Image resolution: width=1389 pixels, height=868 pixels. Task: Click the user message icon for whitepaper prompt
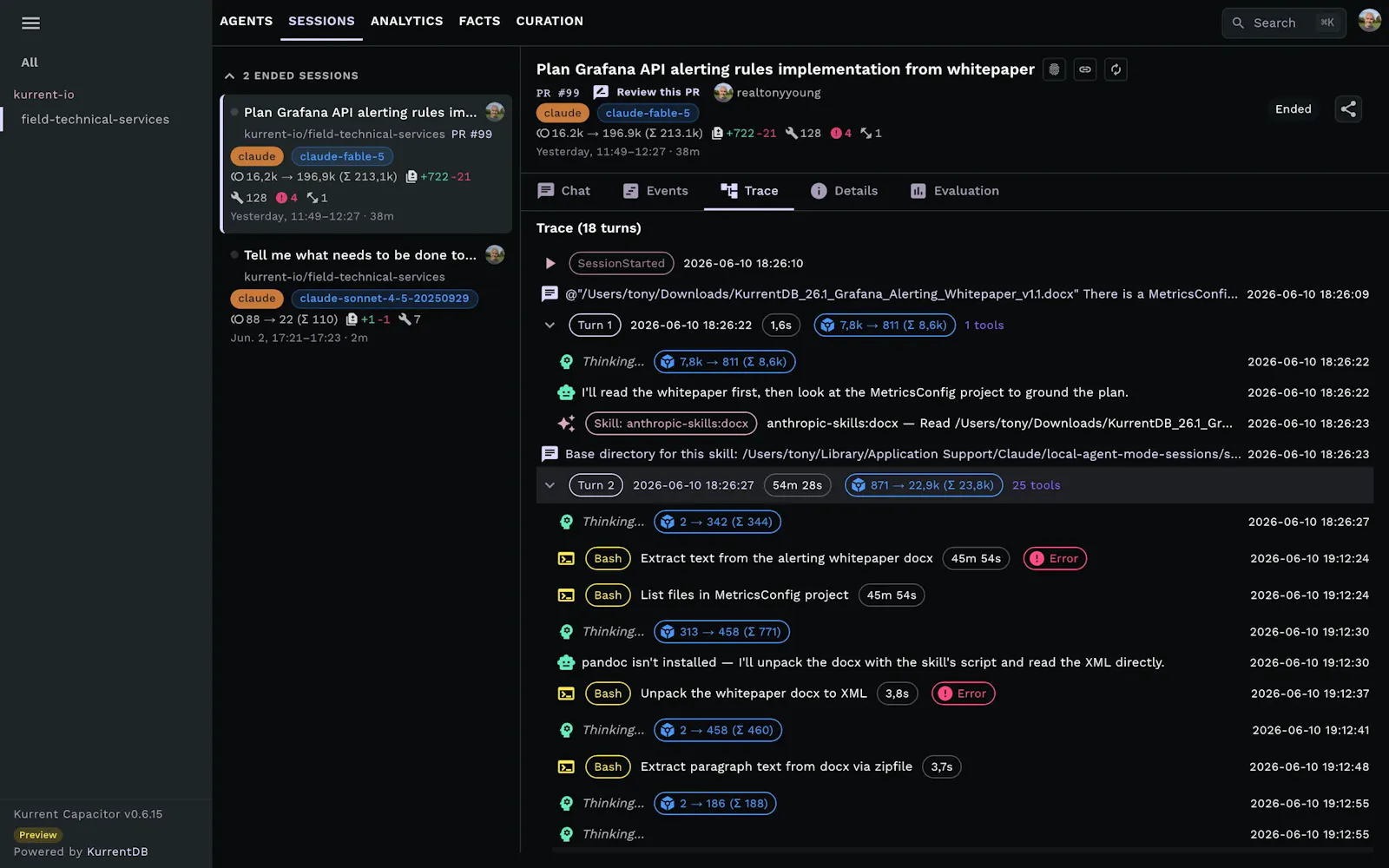coord(550,294)
